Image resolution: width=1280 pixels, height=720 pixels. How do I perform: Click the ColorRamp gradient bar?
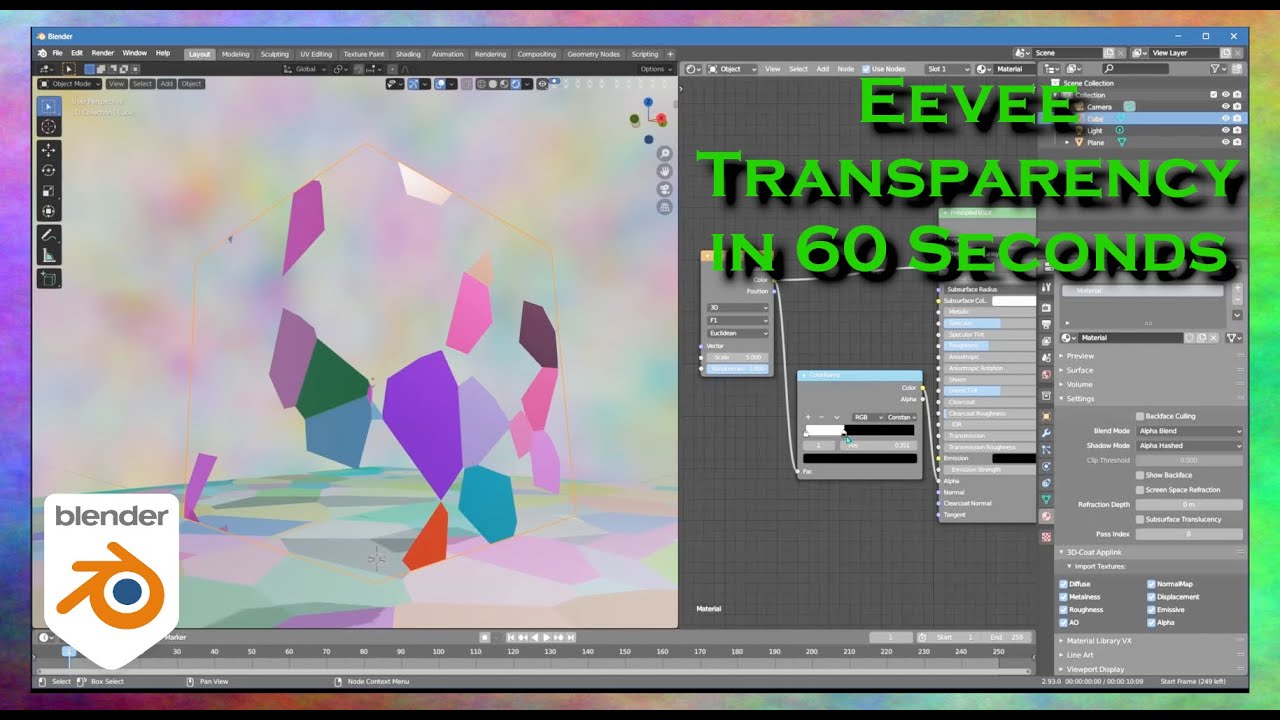point(860,431)
